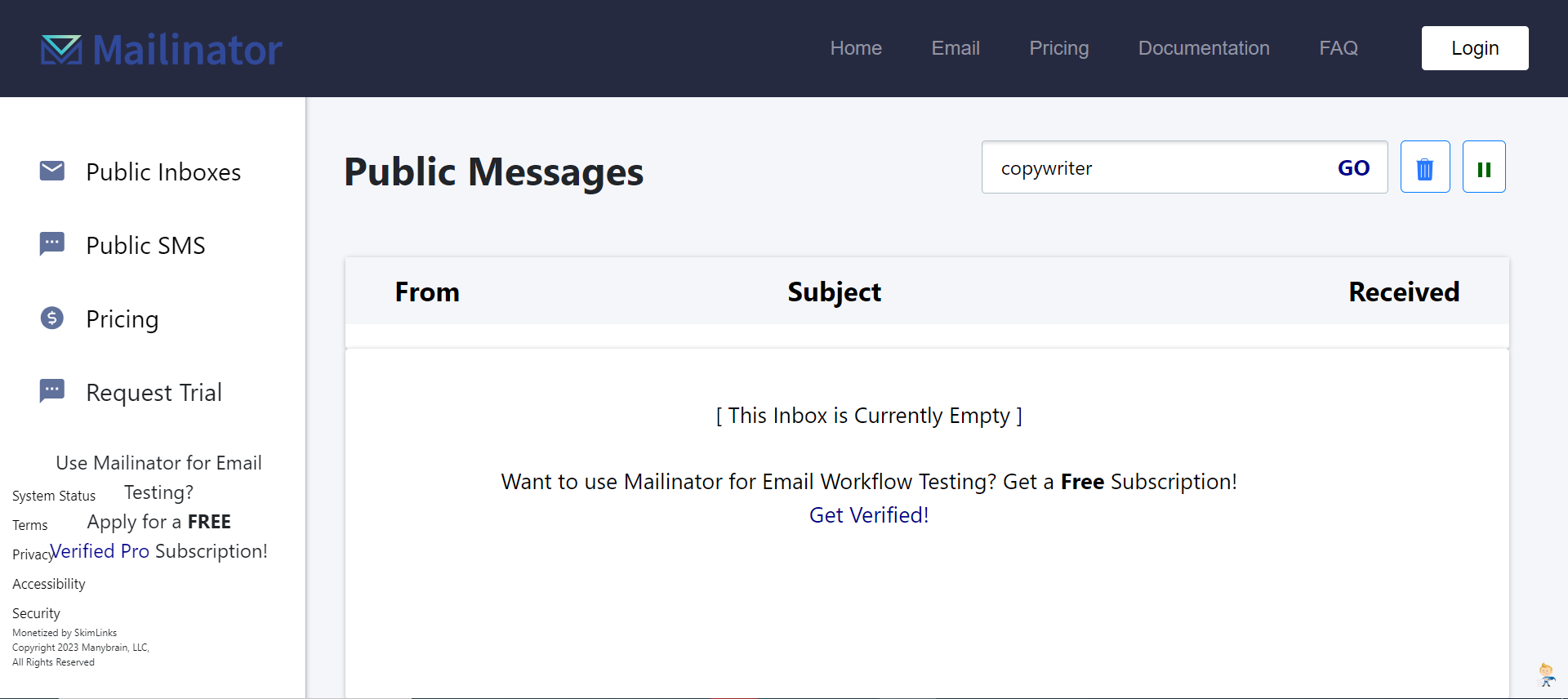Open Email in the top navigation
This screenshot has height=699, width=1568.
click(955, 48)
